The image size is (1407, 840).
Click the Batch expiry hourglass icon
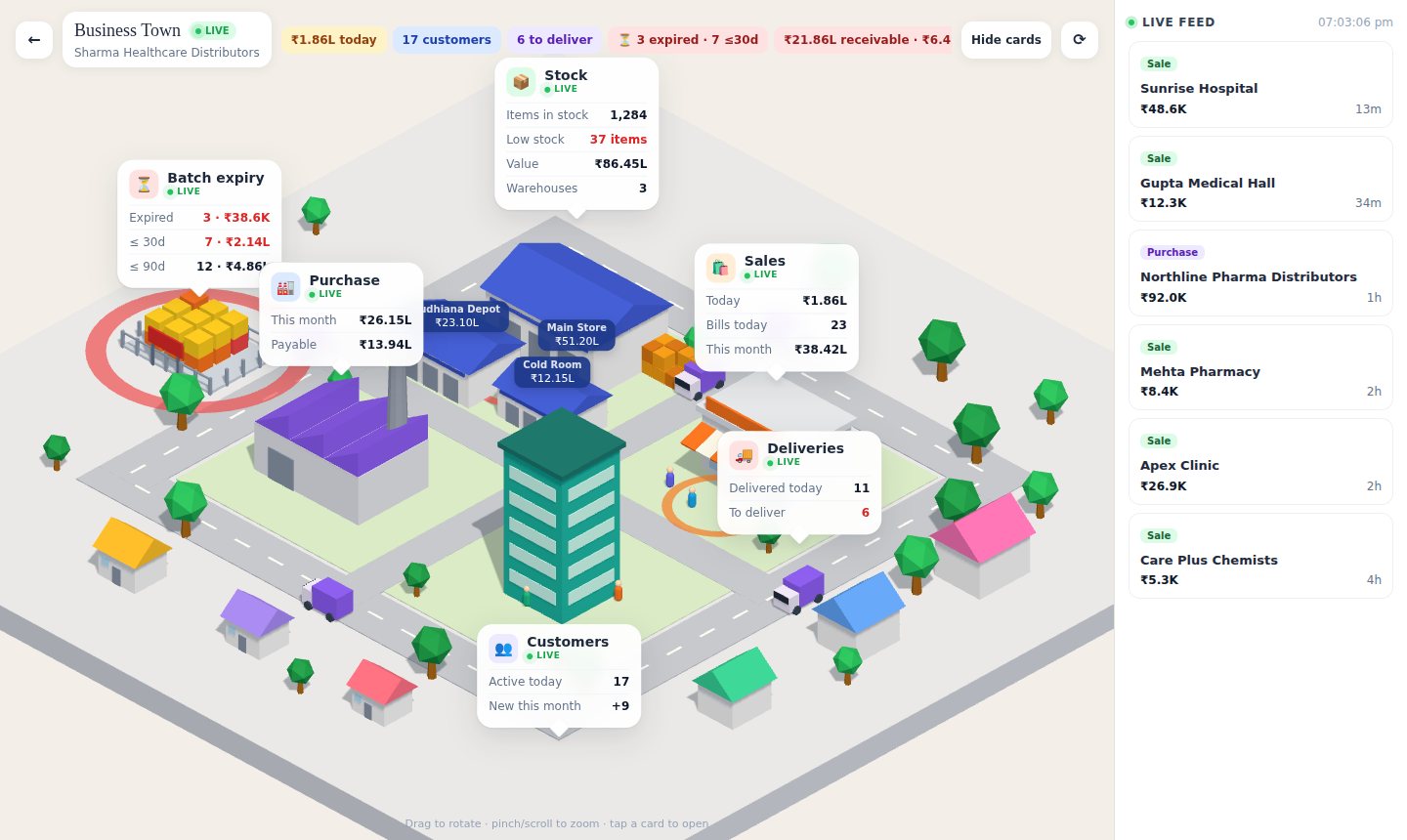tap(144, 184)
